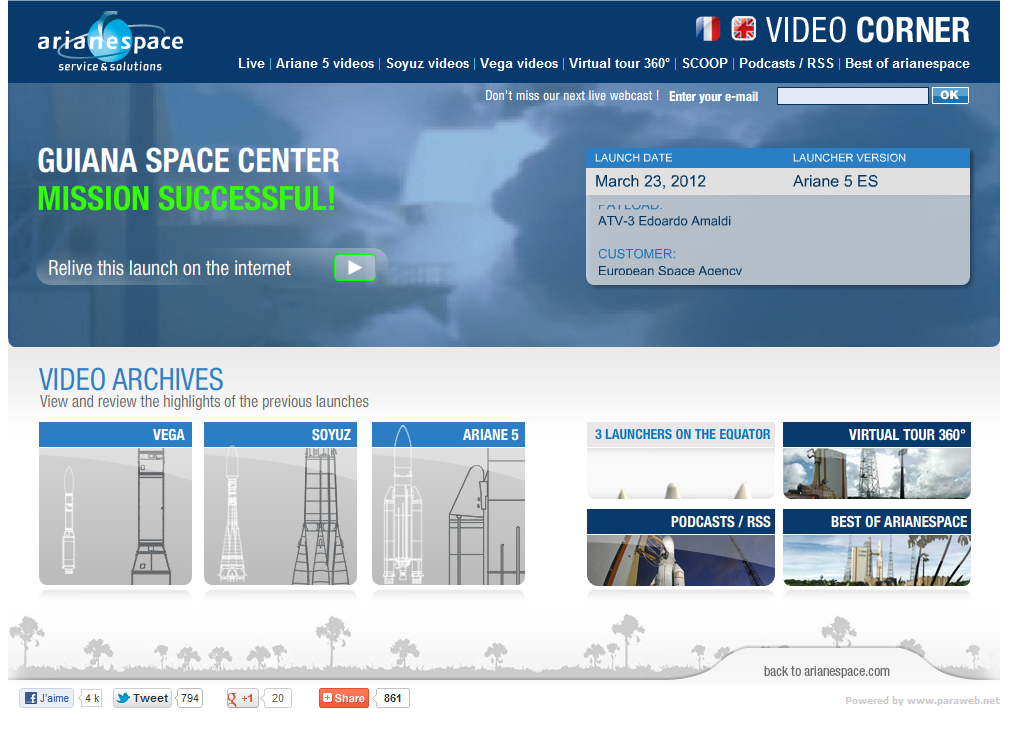Click the Google +1 button
The width and height of the screenshot is (1015, 738).
[242, 698]
